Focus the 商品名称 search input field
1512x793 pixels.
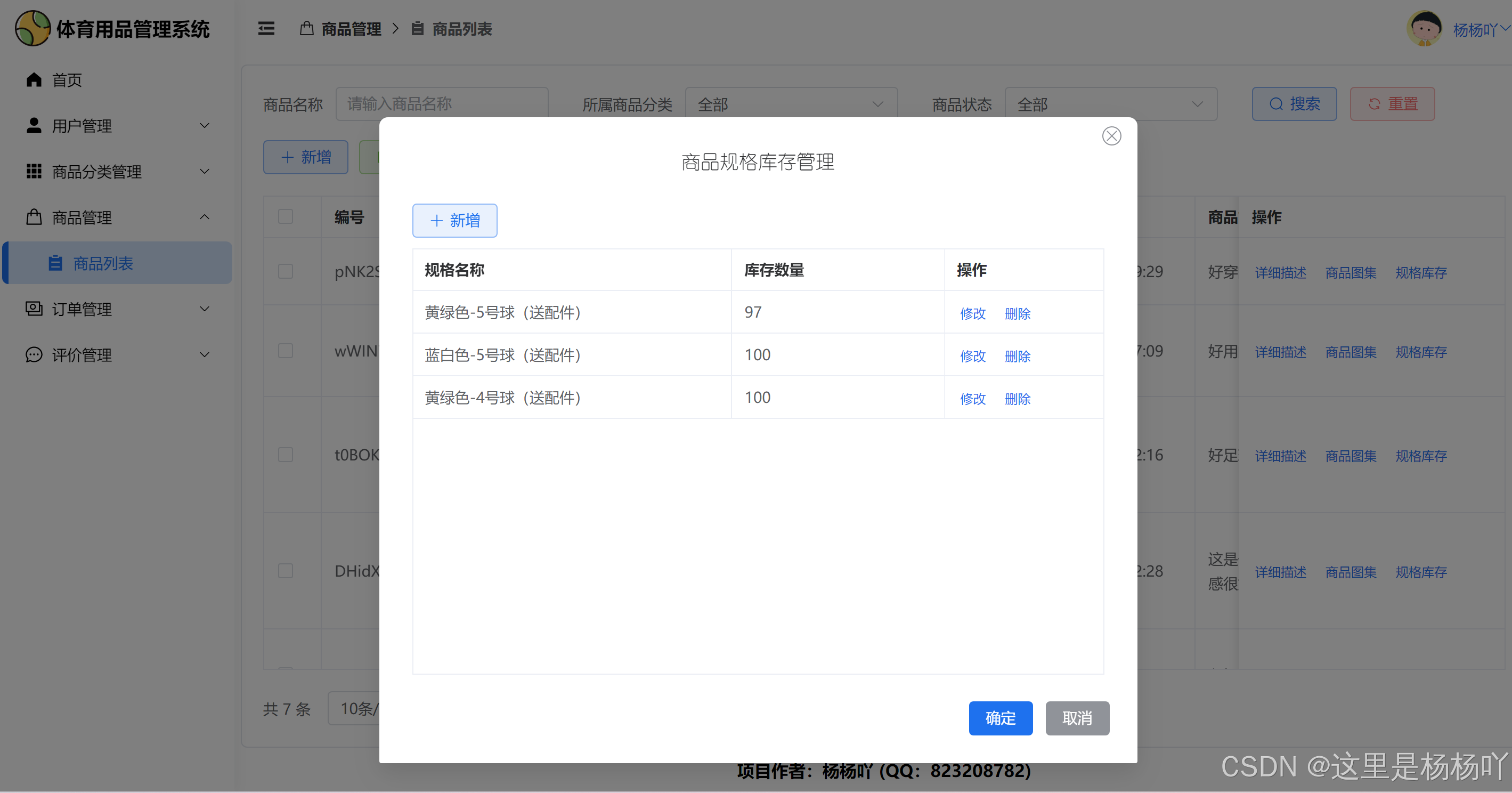tap(442, 104)
